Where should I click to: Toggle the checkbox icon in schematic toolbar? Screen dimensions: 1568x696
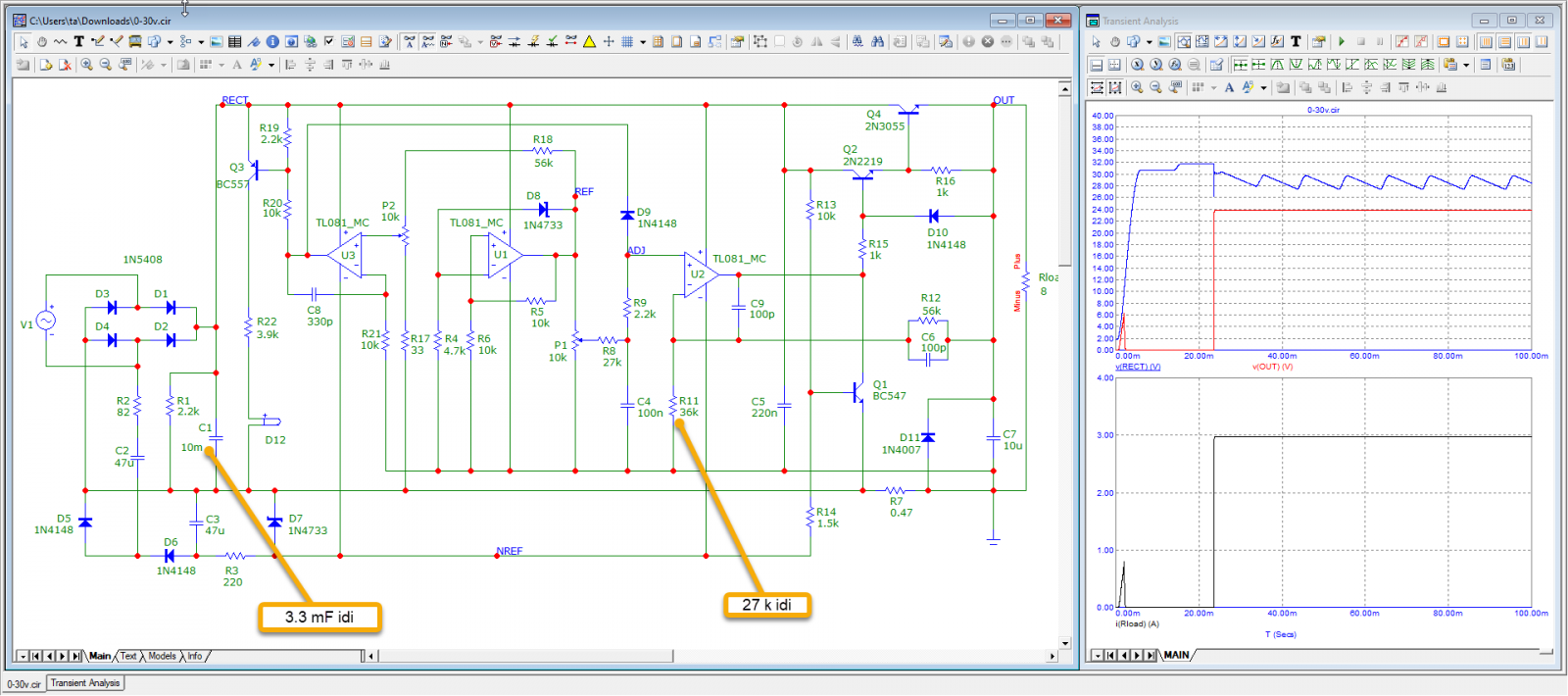(329, 41)
